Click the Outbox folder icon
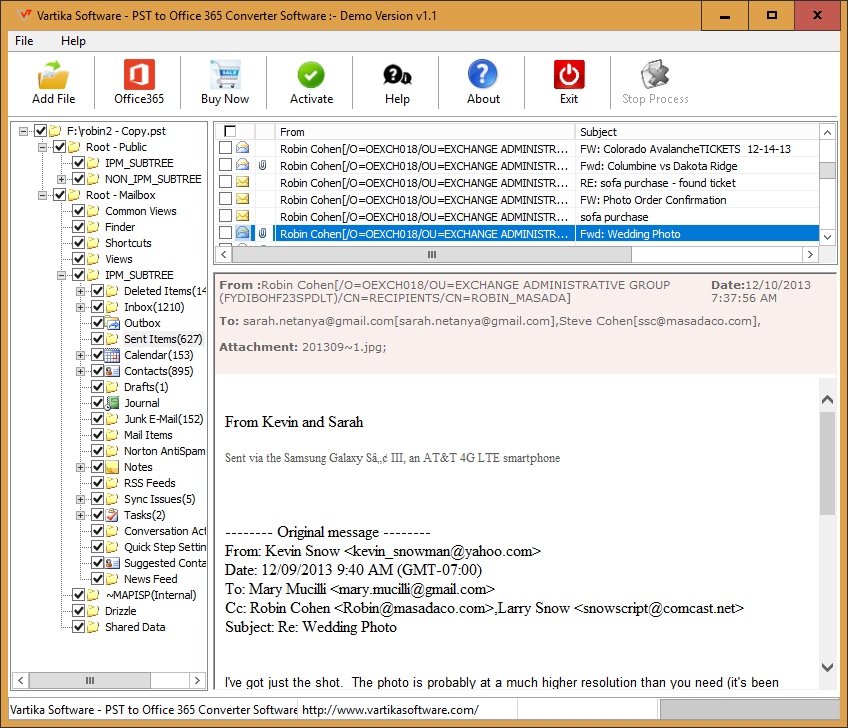The width and height of the screenshot is (848, 728). click(112, 323)
